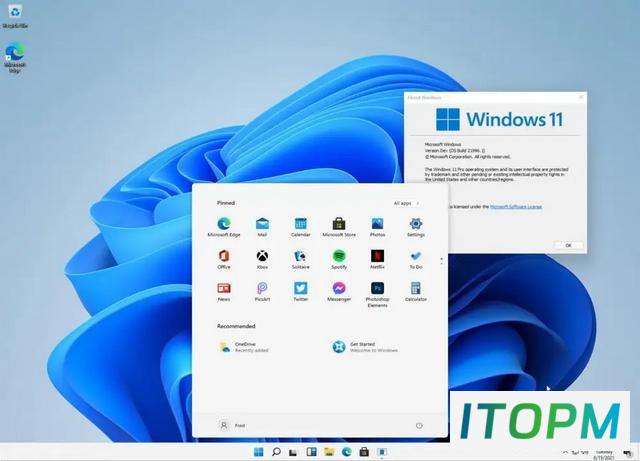
Task: Open Netflix
Action: (377, 259)
